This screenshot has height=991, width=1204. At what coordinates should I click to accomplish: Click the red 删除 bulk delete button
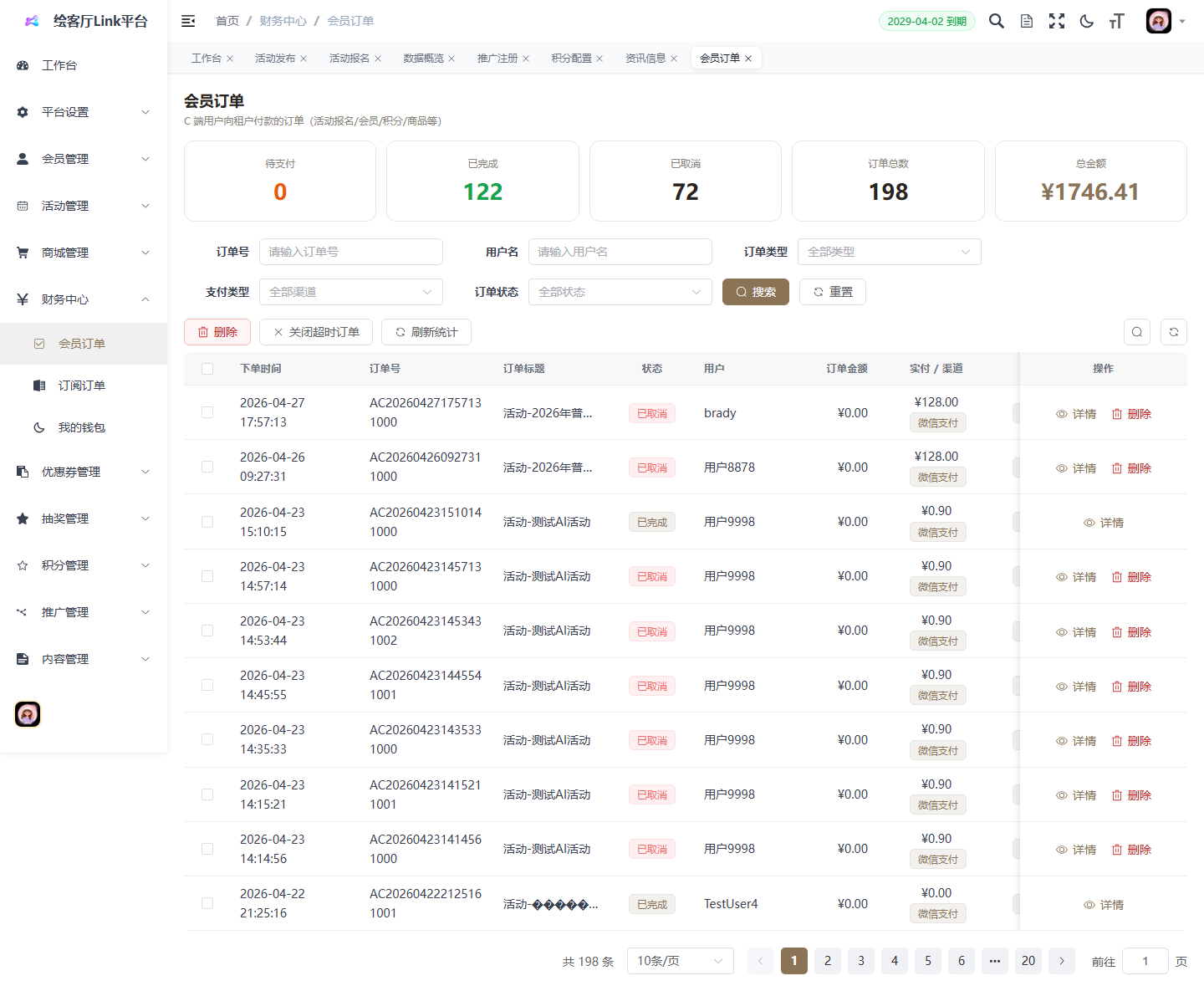point(217,332)
